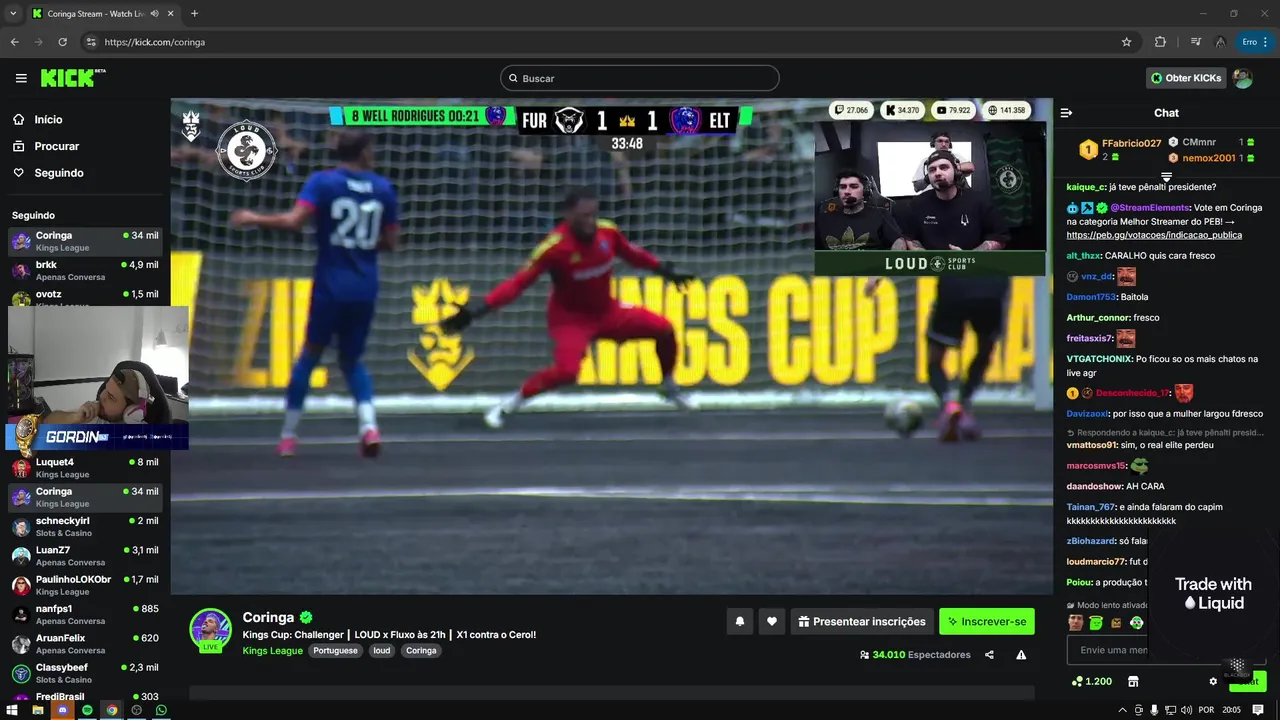This screenshot has height=720, width=1280.
Task: Click the green Inscrever-se button
Action: 987,621
